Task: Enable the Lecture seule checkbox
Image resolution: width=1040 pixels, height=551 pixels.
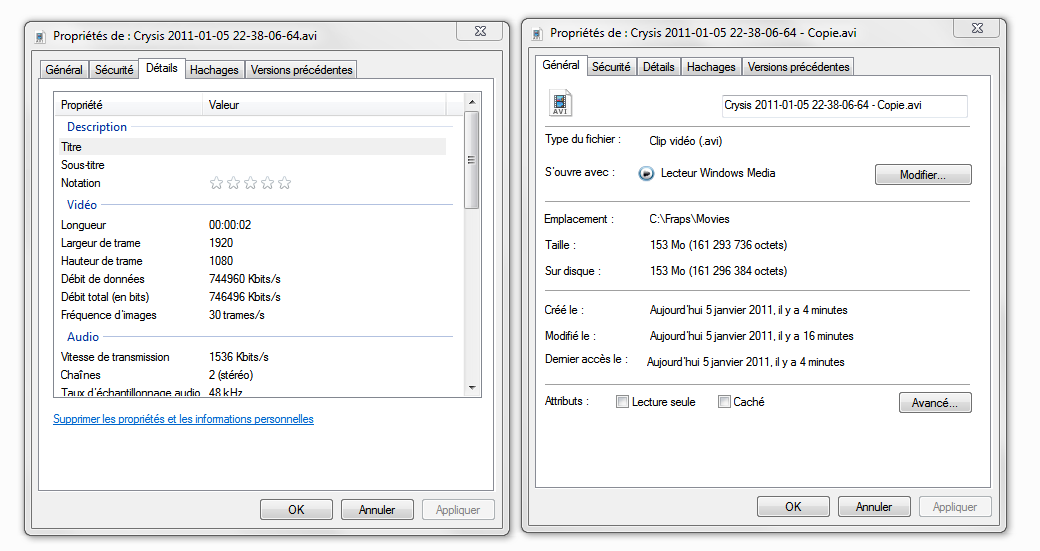Action: tap(623, 402)
